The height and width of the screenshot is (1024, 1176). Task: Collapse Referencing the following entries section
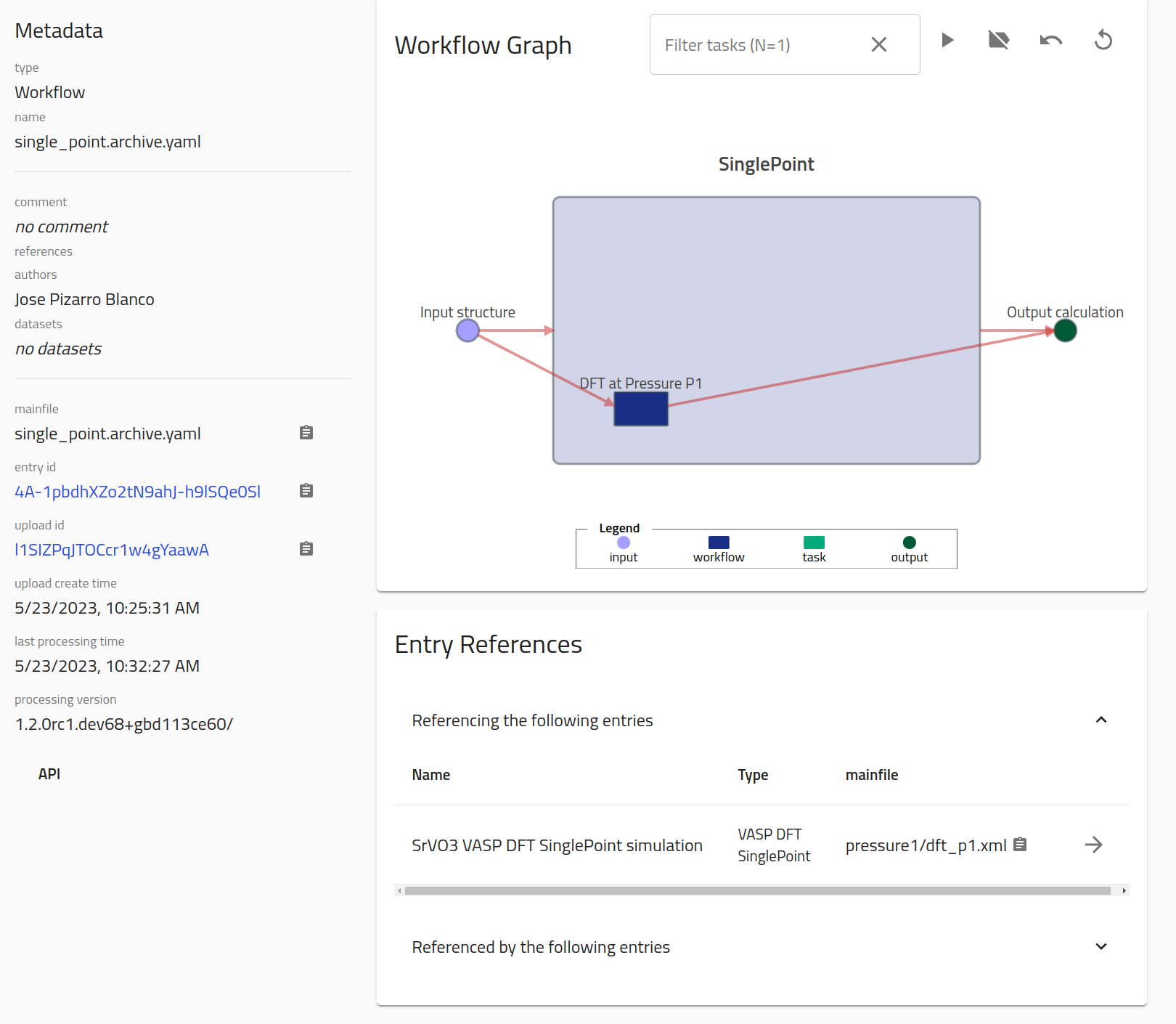pos(1101,720)
